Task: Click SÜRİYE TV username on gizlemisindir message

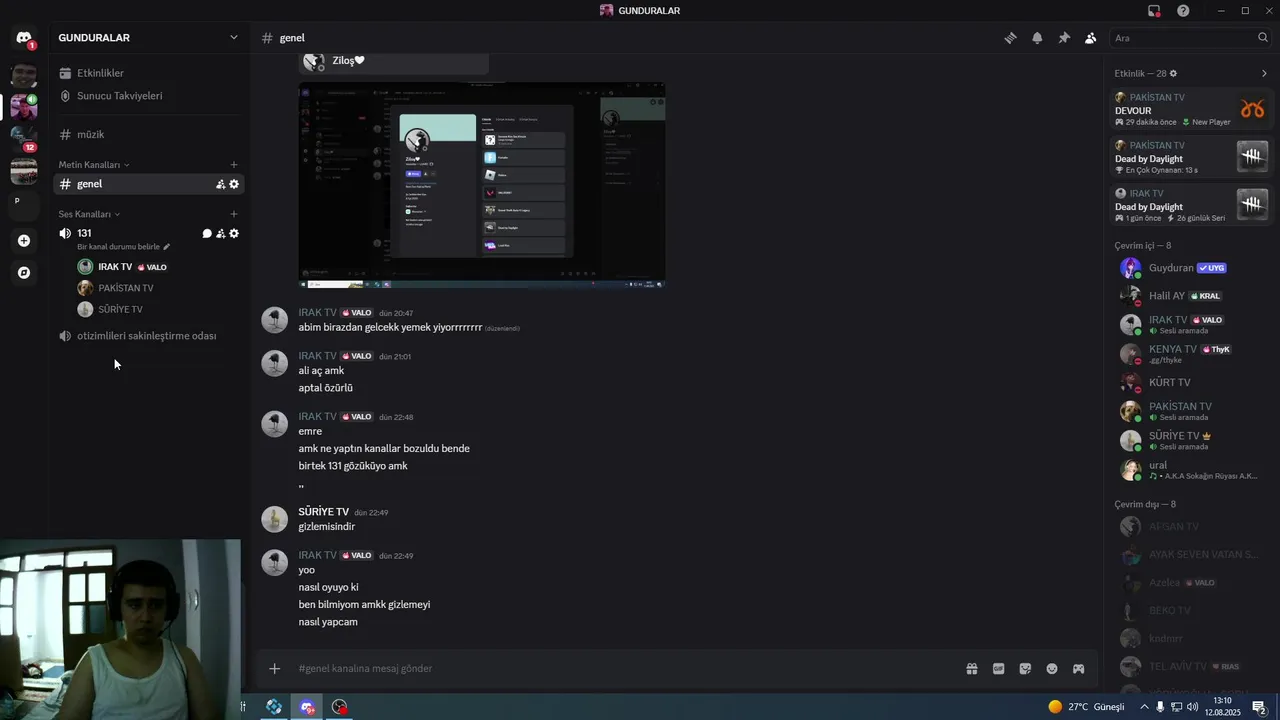Action: [x=323, y=512]
